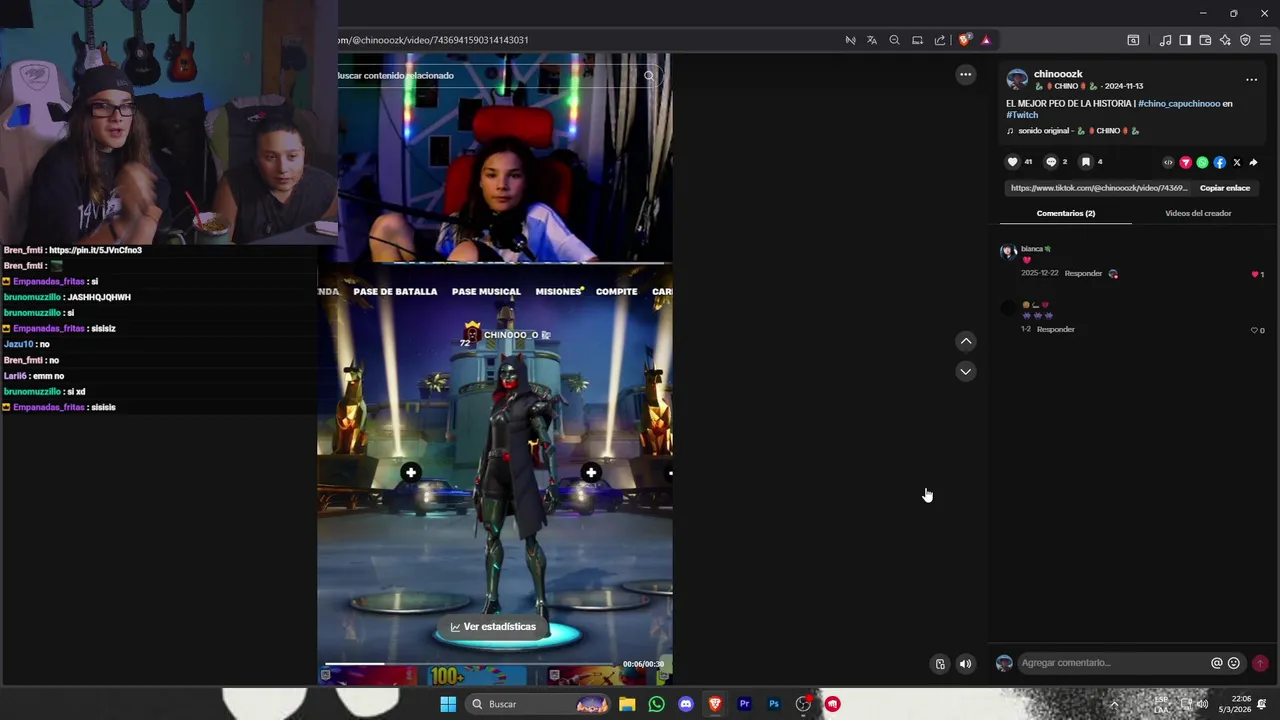
Task: Share the video to Facebook
Action: 1219,162
